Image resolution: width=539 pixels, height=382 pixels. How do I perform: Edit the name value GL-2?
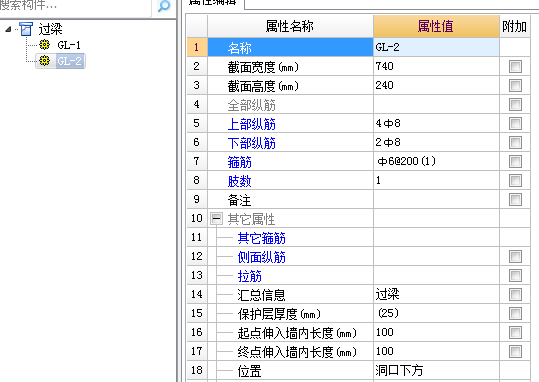click(x=436, y=47)
